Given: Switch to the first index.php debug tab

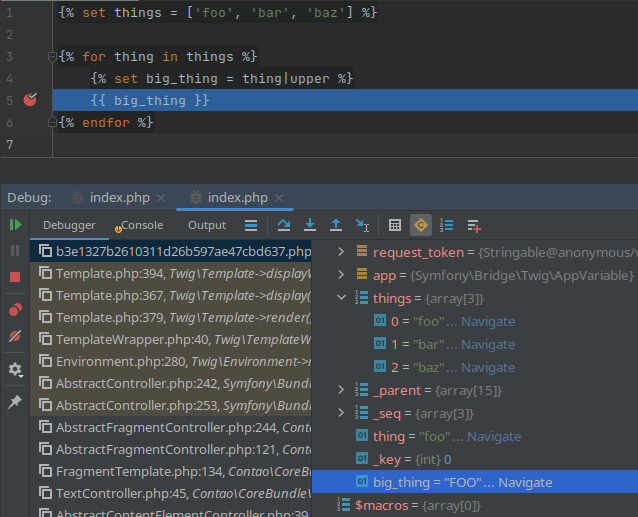Looking at the screenshot, I should [x=120, y=198].
